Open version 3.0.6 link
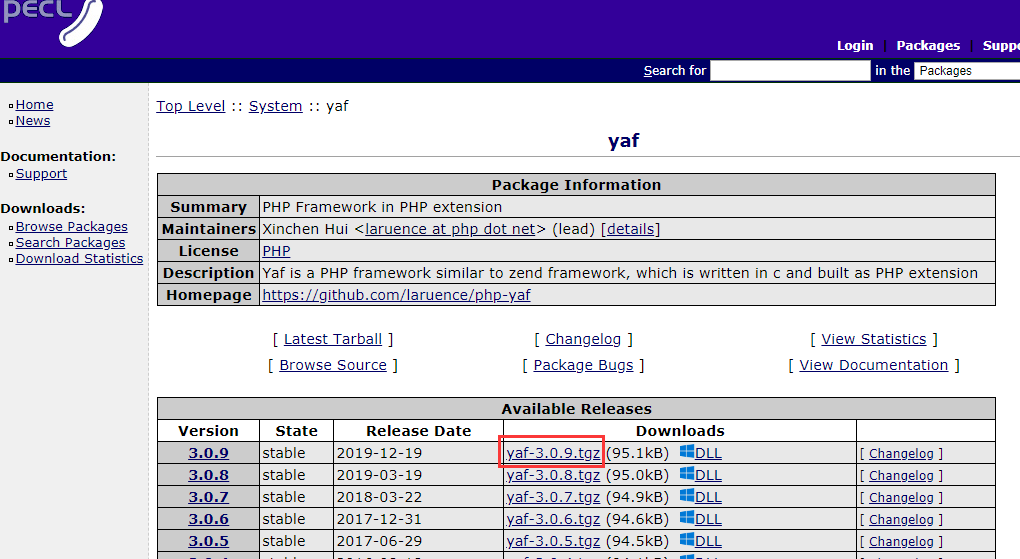1020x559 pixels. click(x=208, y=519)
